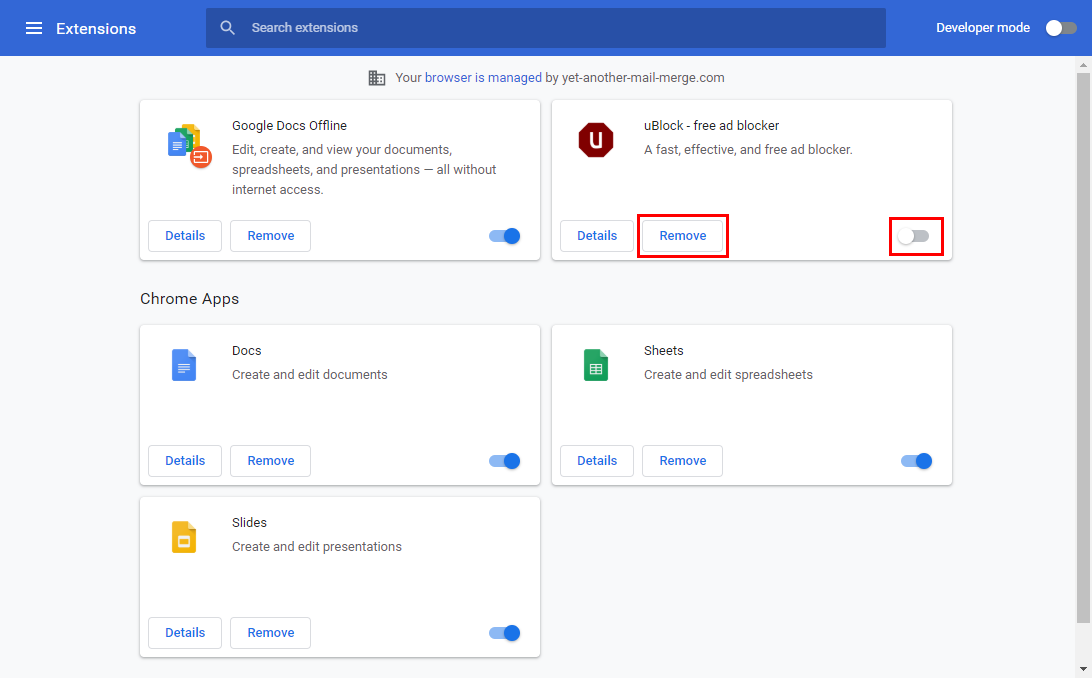Image resolution: width=1092 pixels, height=678 pixels.
Task: Remove the uBlock extension
Action: [683, 236]
